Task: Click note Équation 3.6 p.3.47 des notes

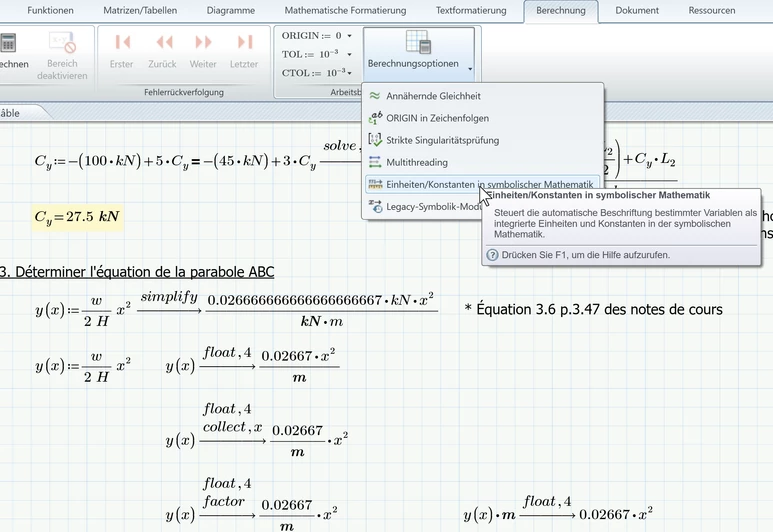Action: pos(594,310)
